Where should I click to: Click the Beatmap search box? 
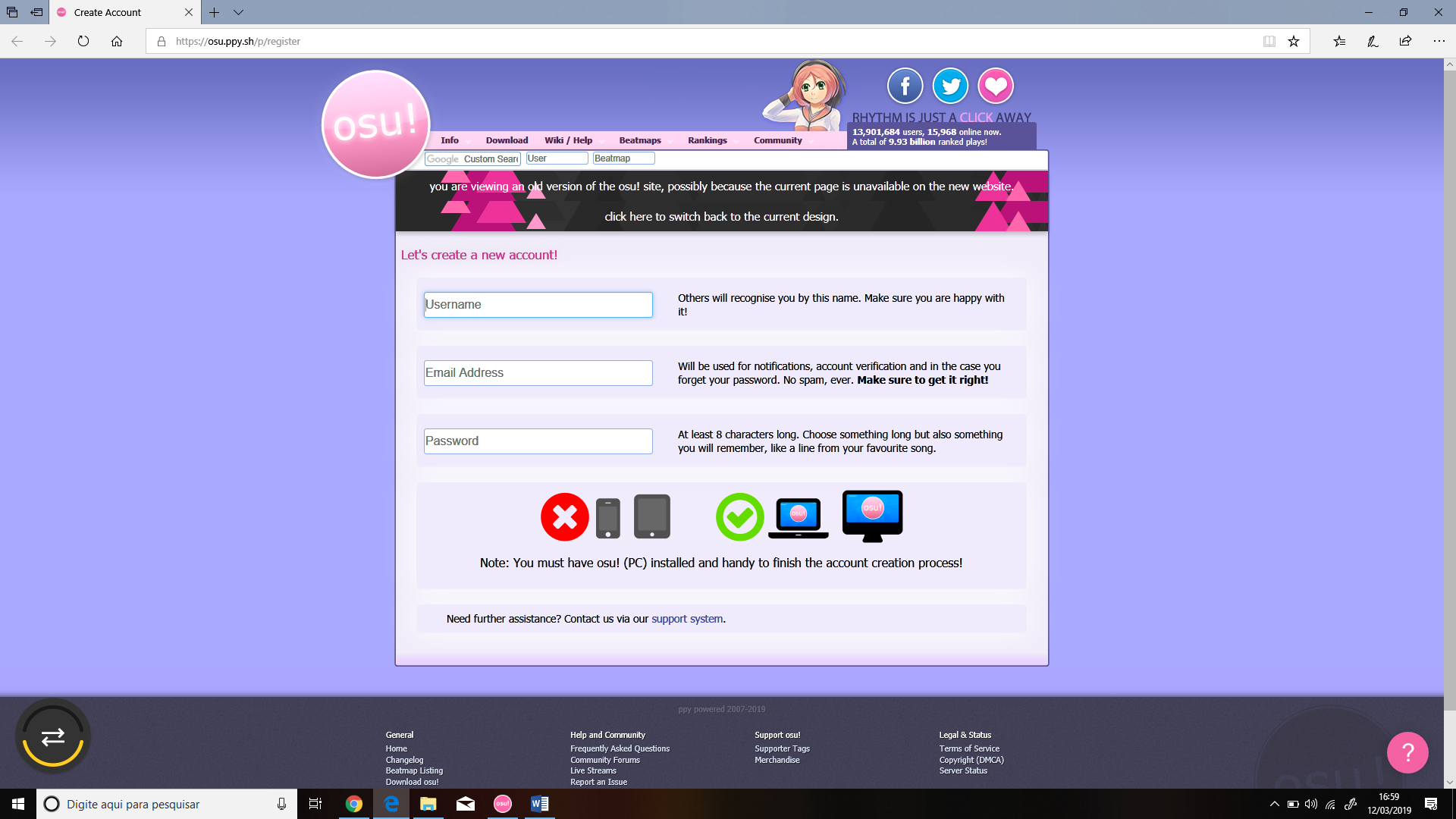coord(623,158)
